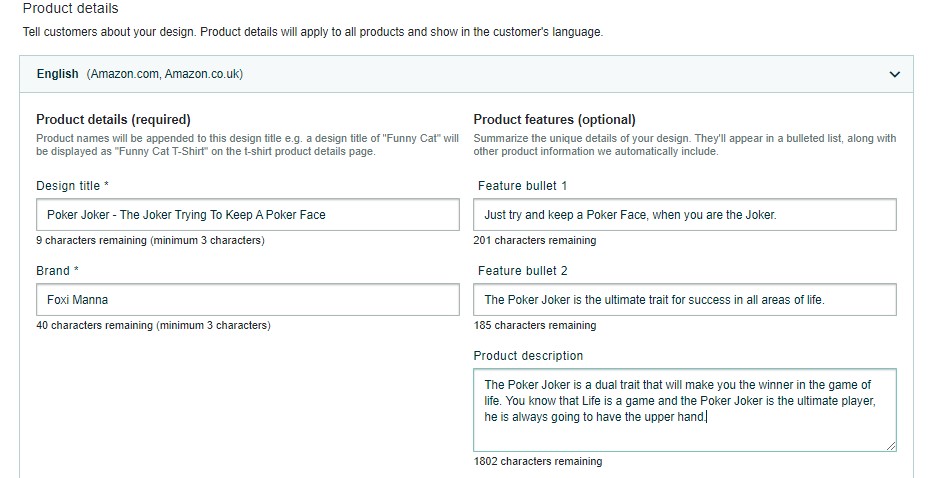Place cursor in the Product description textarea
928x478 pixels.
coord(685,410)
